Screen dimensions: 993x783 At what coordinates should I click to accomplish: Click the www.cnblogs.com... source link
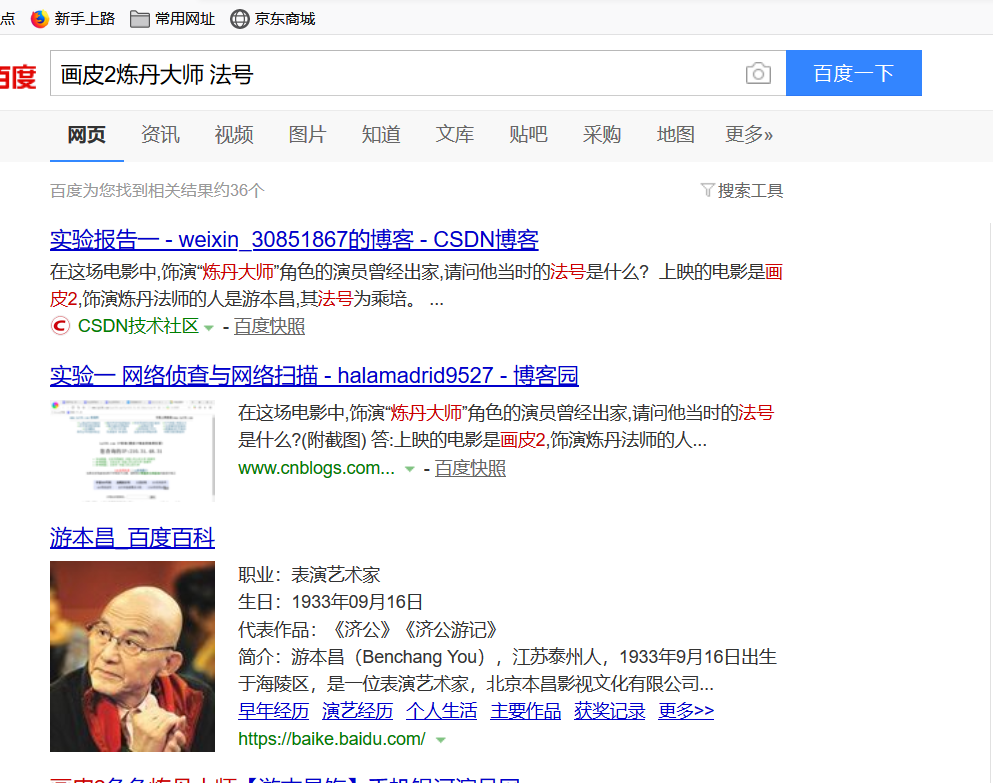(316, 468)
